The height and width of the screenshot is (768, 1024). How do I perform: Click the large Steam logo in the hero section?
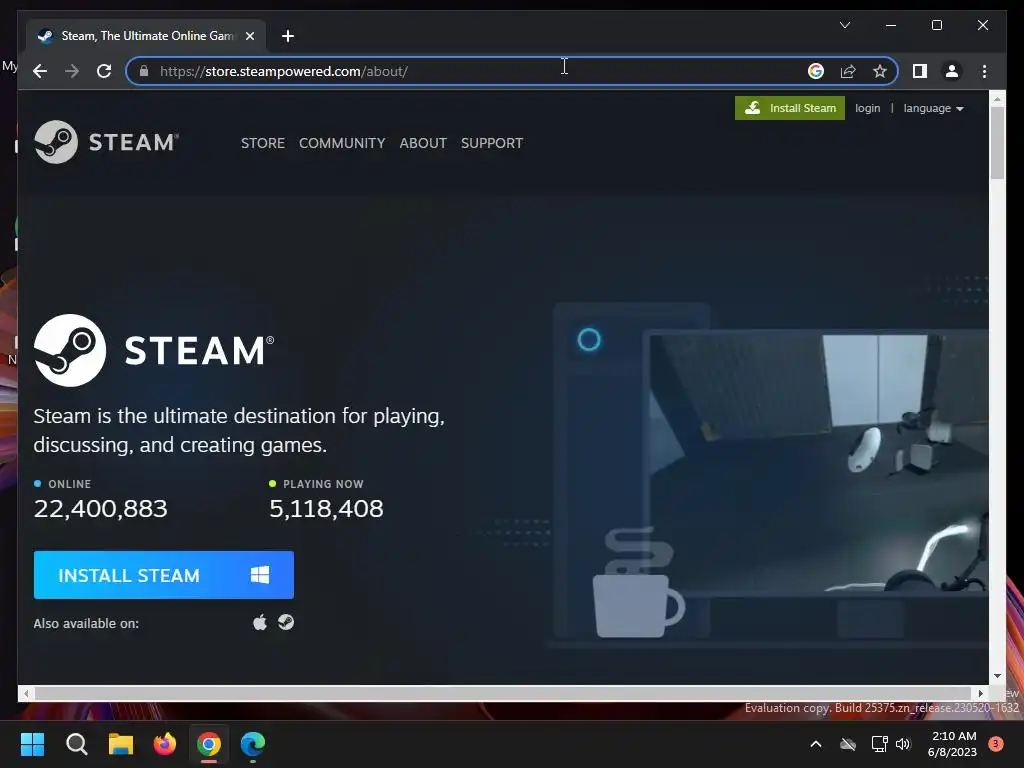(x=154, y=351)
